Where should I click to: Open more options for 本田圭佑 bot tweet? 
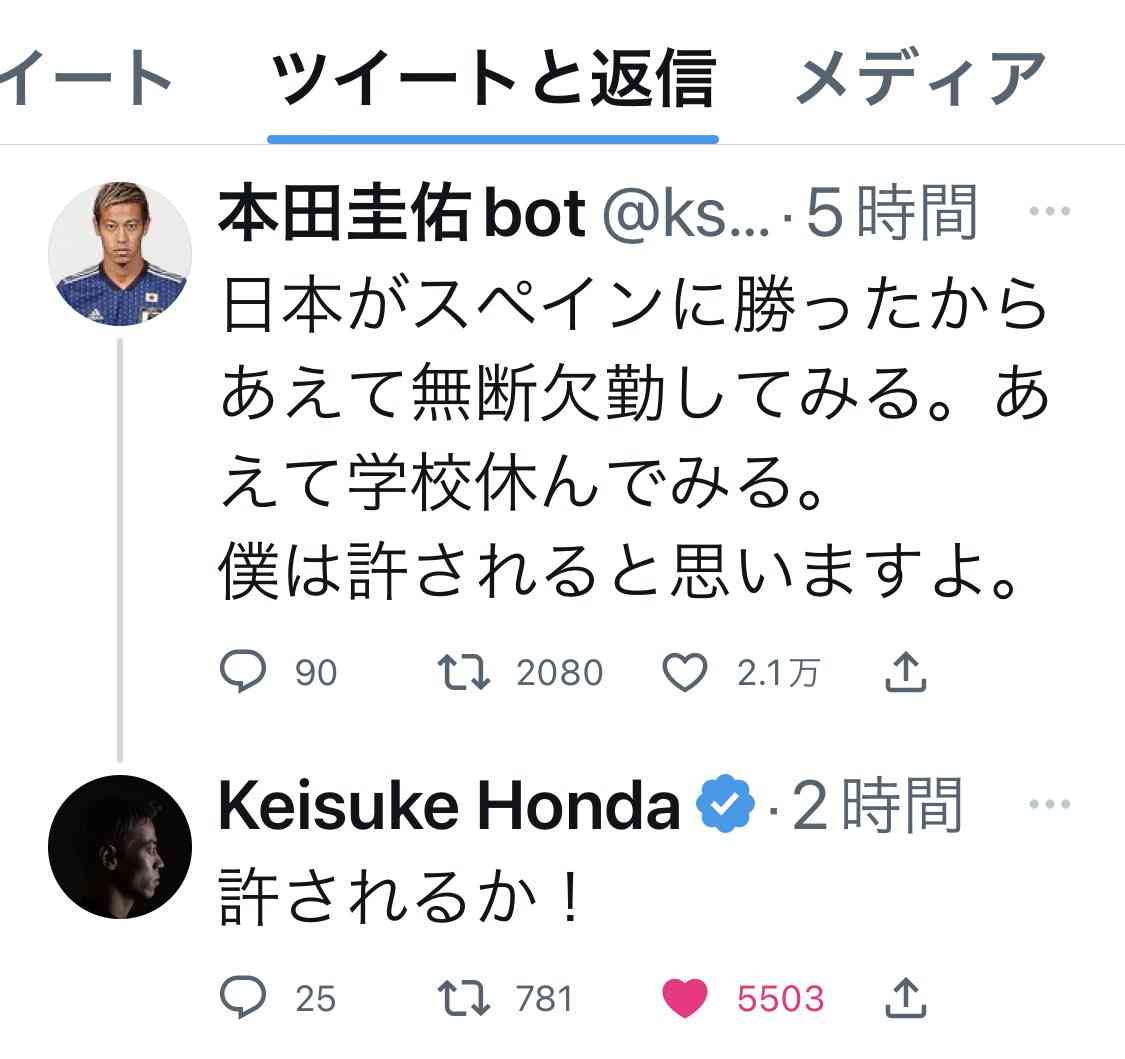(x=1049, y=212)
